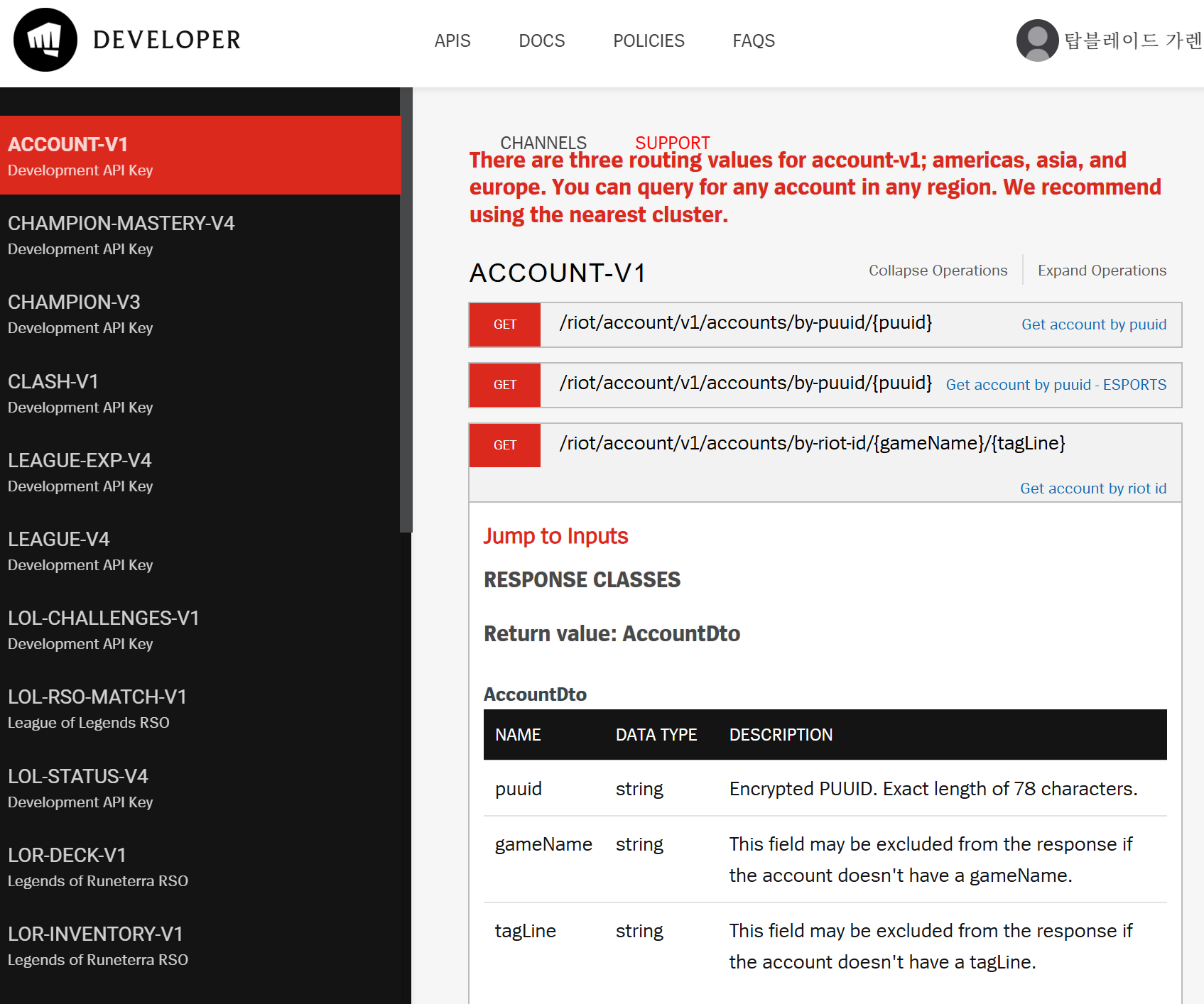Click Collapse Operations link
The width and height of the screenshot is (1204, 1004).
pos(938,271)
